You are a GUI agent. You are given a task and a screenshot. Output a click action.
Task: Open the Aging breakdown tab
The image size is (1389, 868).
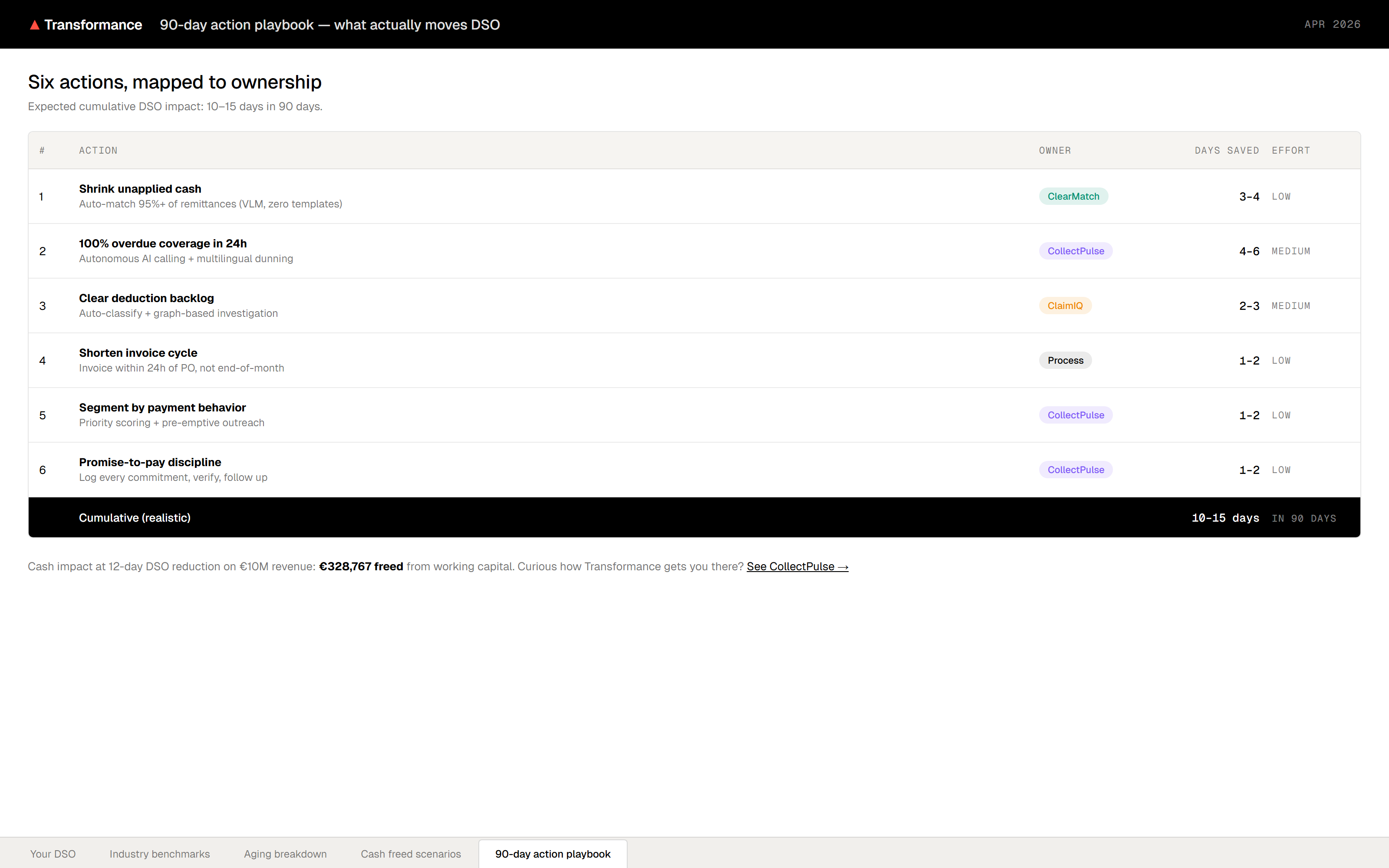285,854
